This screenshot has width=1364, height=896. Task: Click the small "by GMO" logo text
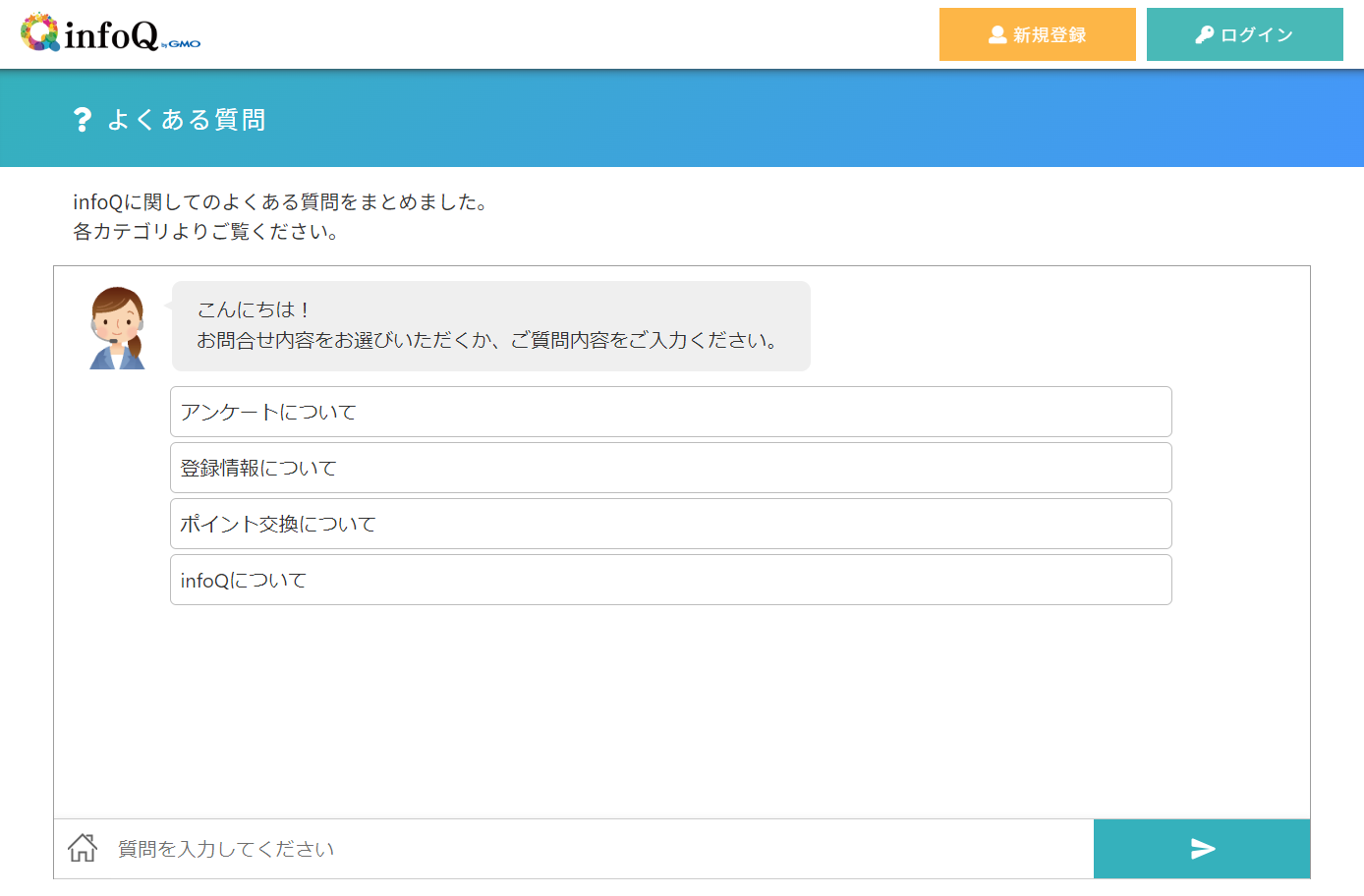pos(182,43)
